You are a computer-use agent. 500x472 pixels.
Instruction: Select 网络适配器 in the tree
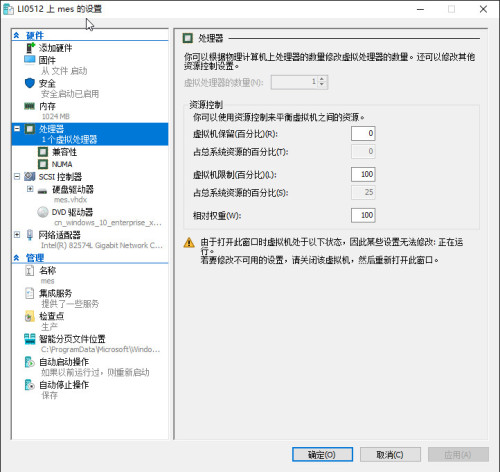(59, 235)
